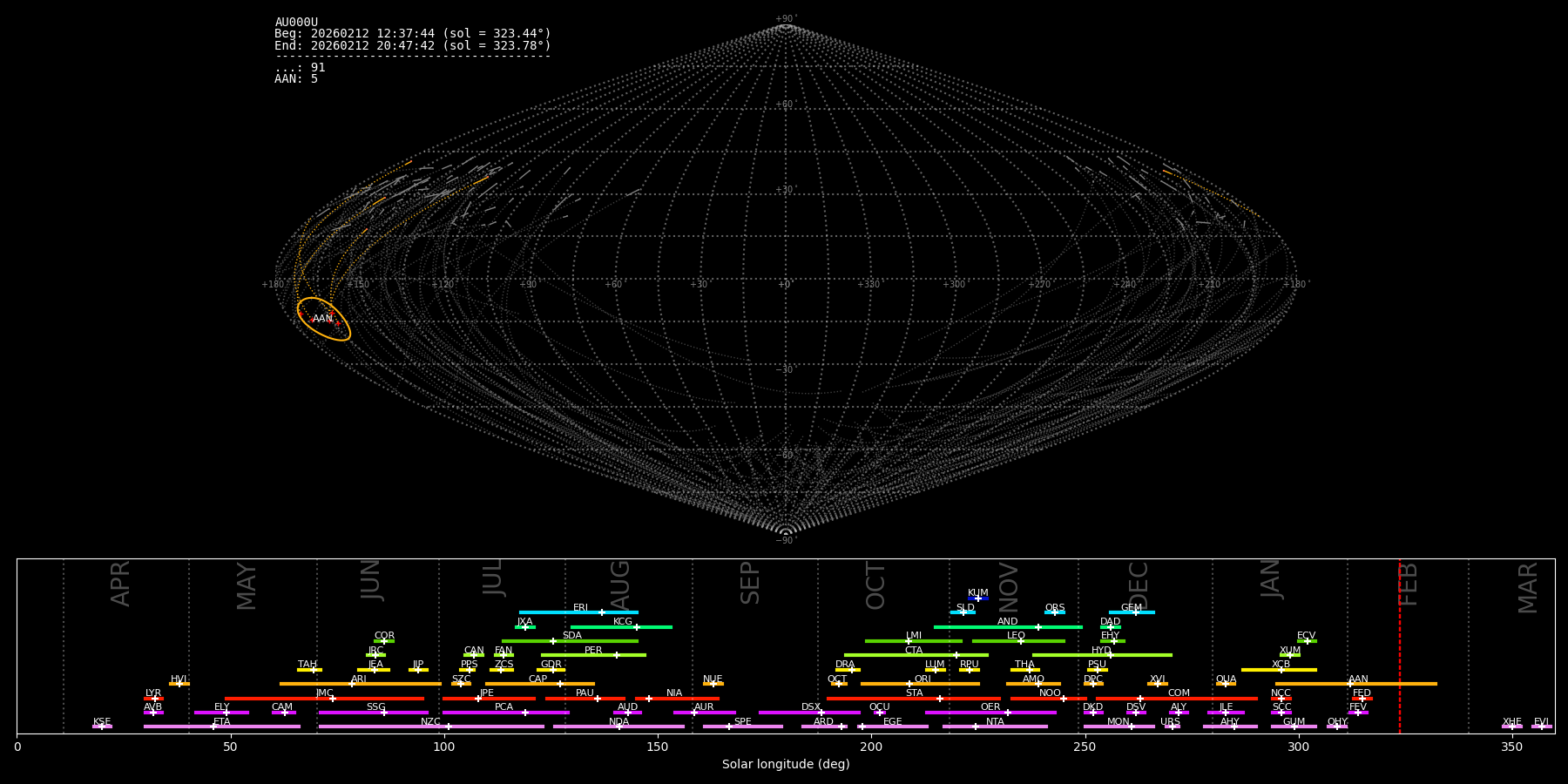Click the GEM shower label

(x=1132, y=608)
